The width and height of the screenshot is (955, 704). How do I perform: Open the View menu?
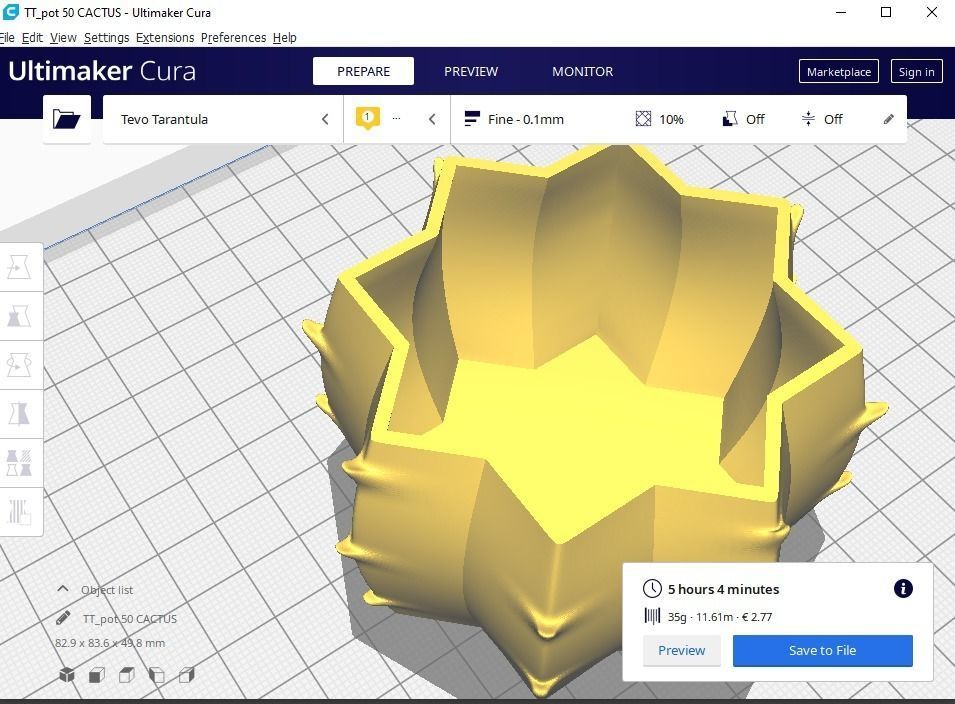(63, 38)
